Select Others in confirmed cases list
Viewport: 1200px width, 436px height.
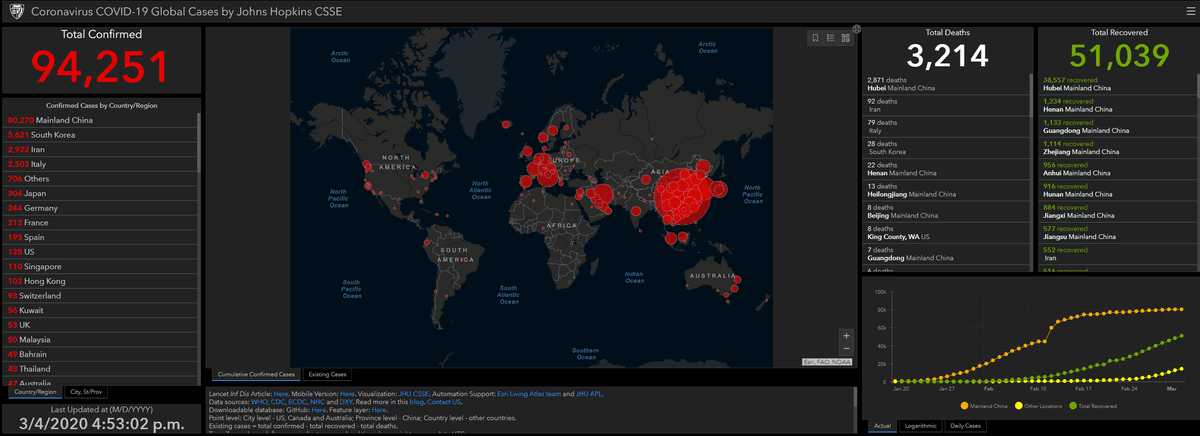[x=100, y=179]
